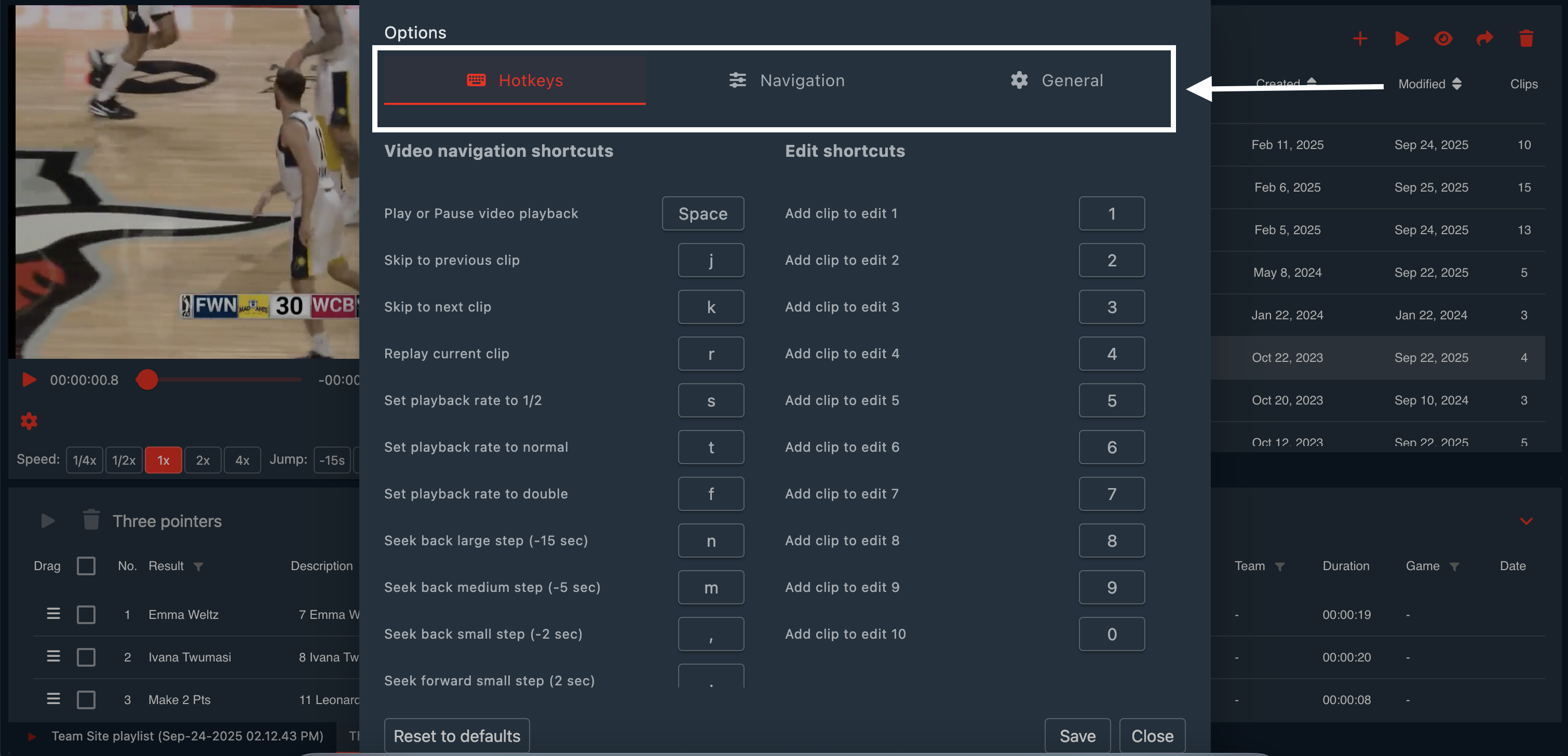This screenshot has width=1568, height=756.
Task: Click the Reset to defaults button
Action: coord(456,736)
